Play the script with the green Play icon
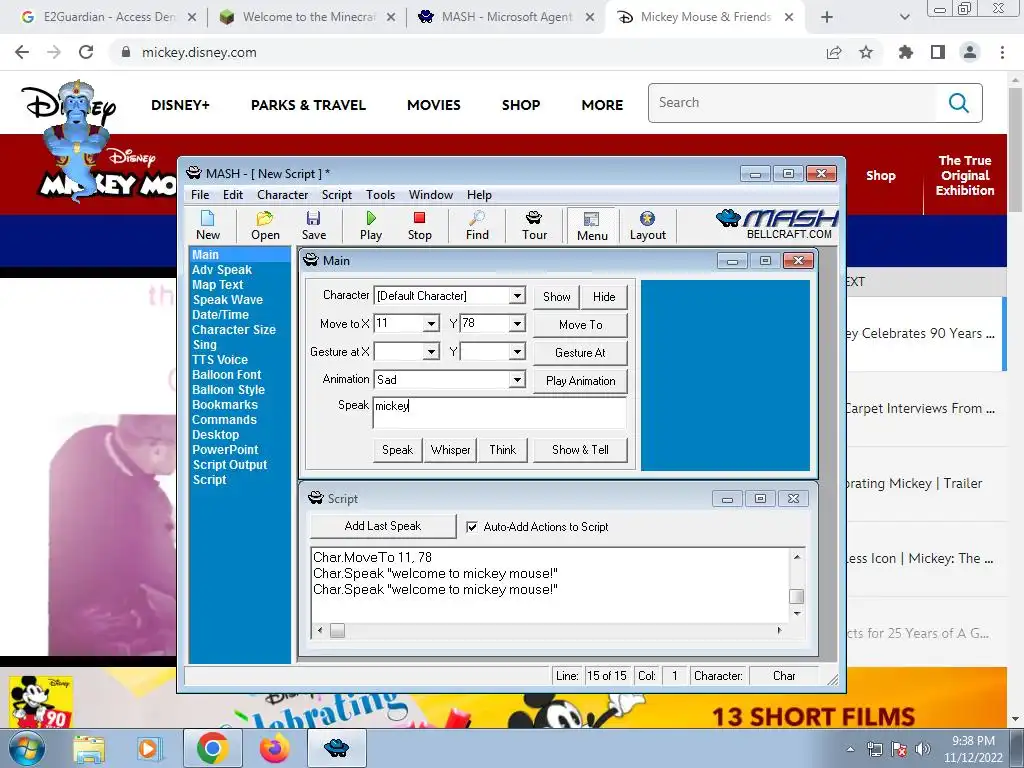This screenshot has height=768, width=1024. point(370,225)
